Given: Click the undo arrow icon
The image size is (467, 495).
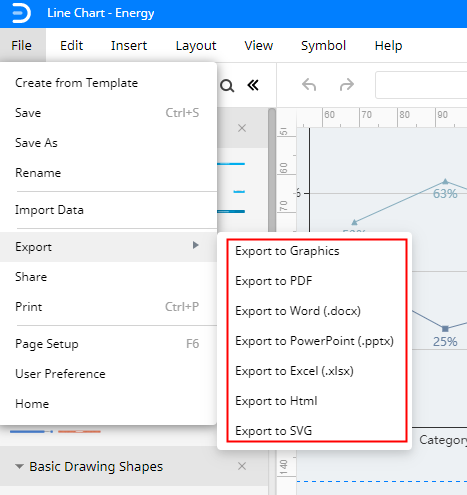Looking at the screenshot, I should coord(309,85).
